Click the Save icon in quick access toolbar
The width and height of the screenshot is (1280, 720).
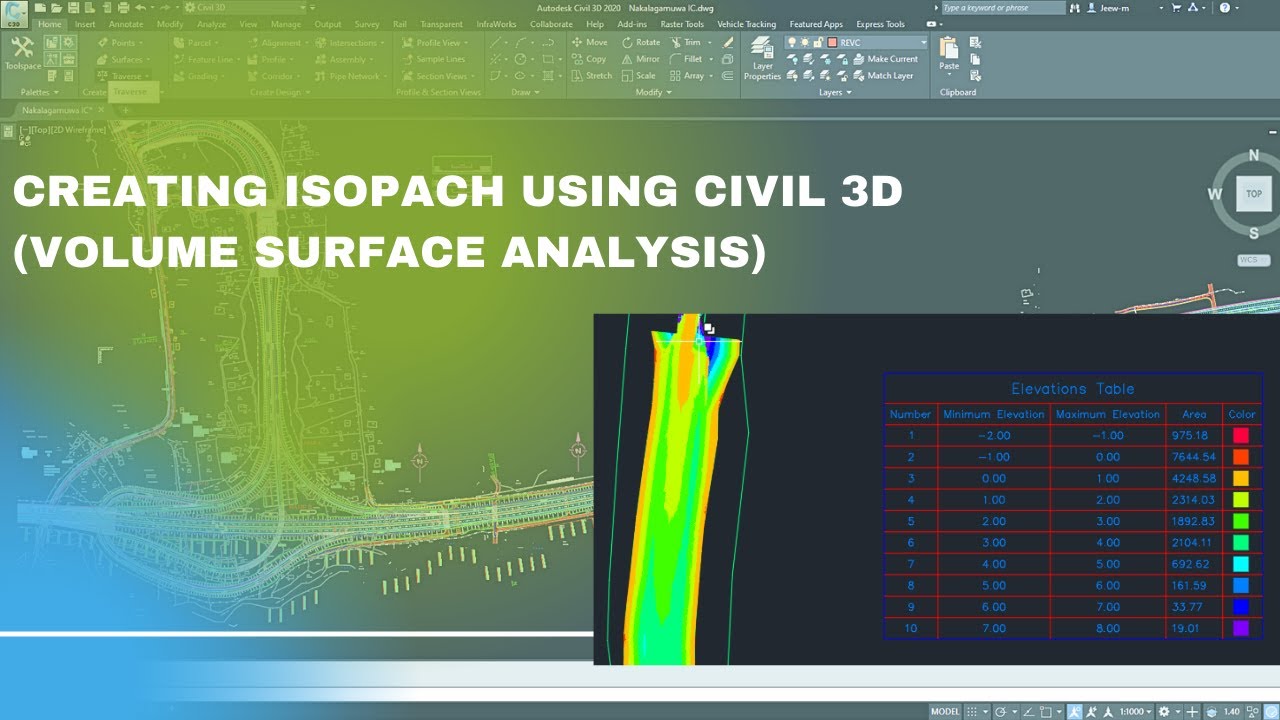point(73,8)
